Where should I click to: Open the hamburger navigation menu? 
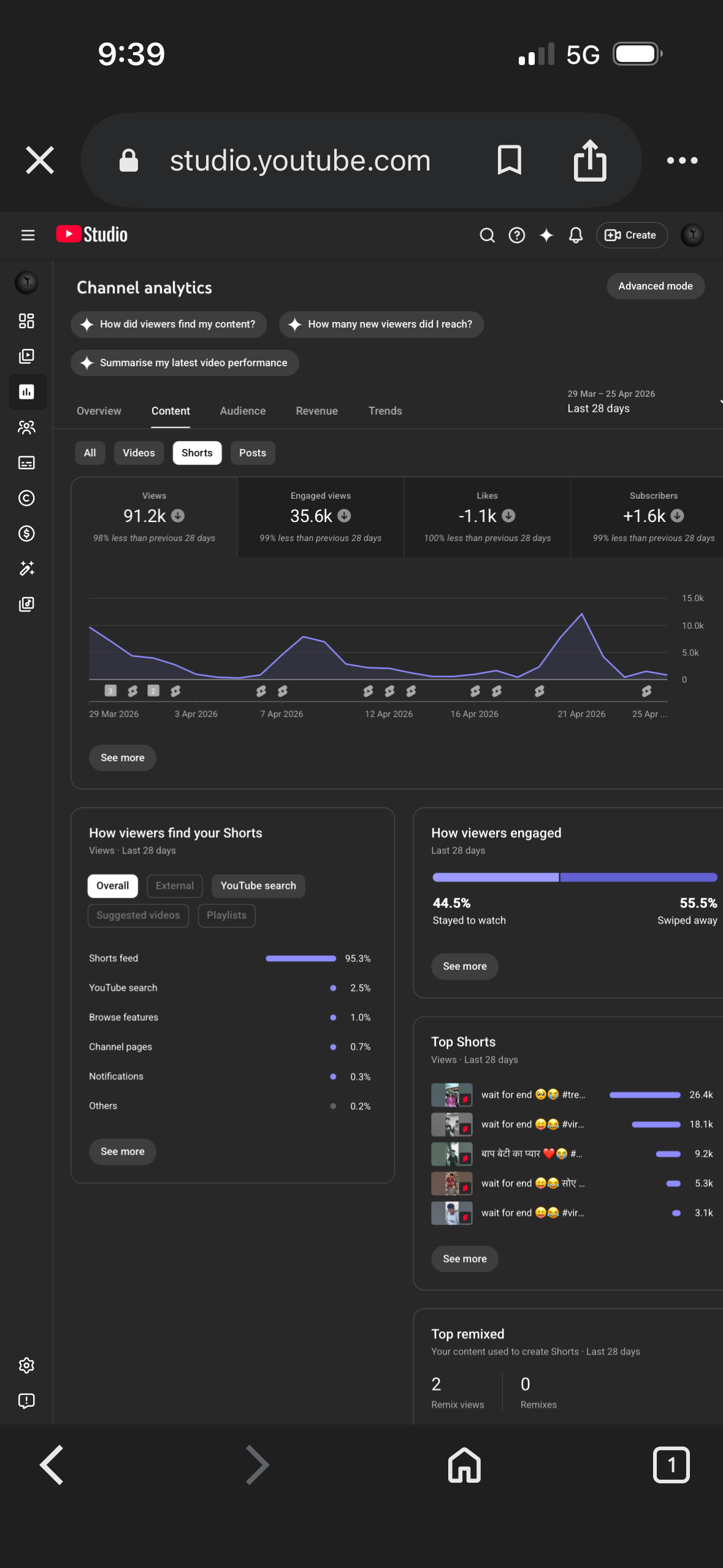tap(28, 235)
